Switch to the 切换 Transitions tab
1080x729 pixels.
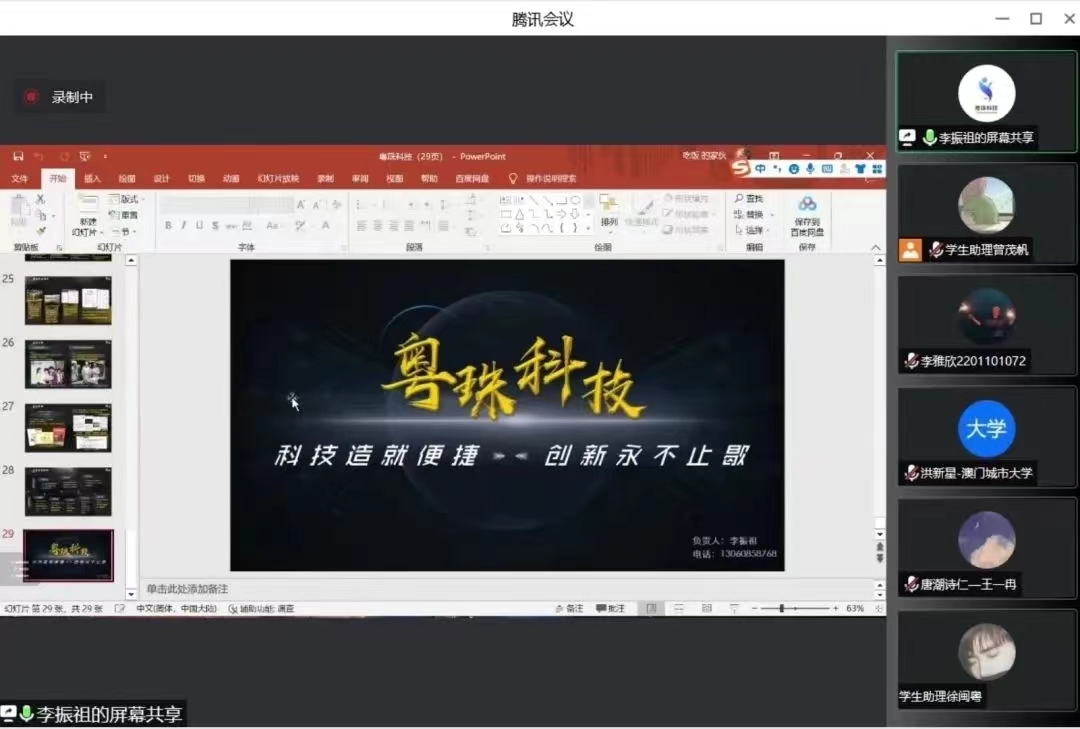pos(196,178)
